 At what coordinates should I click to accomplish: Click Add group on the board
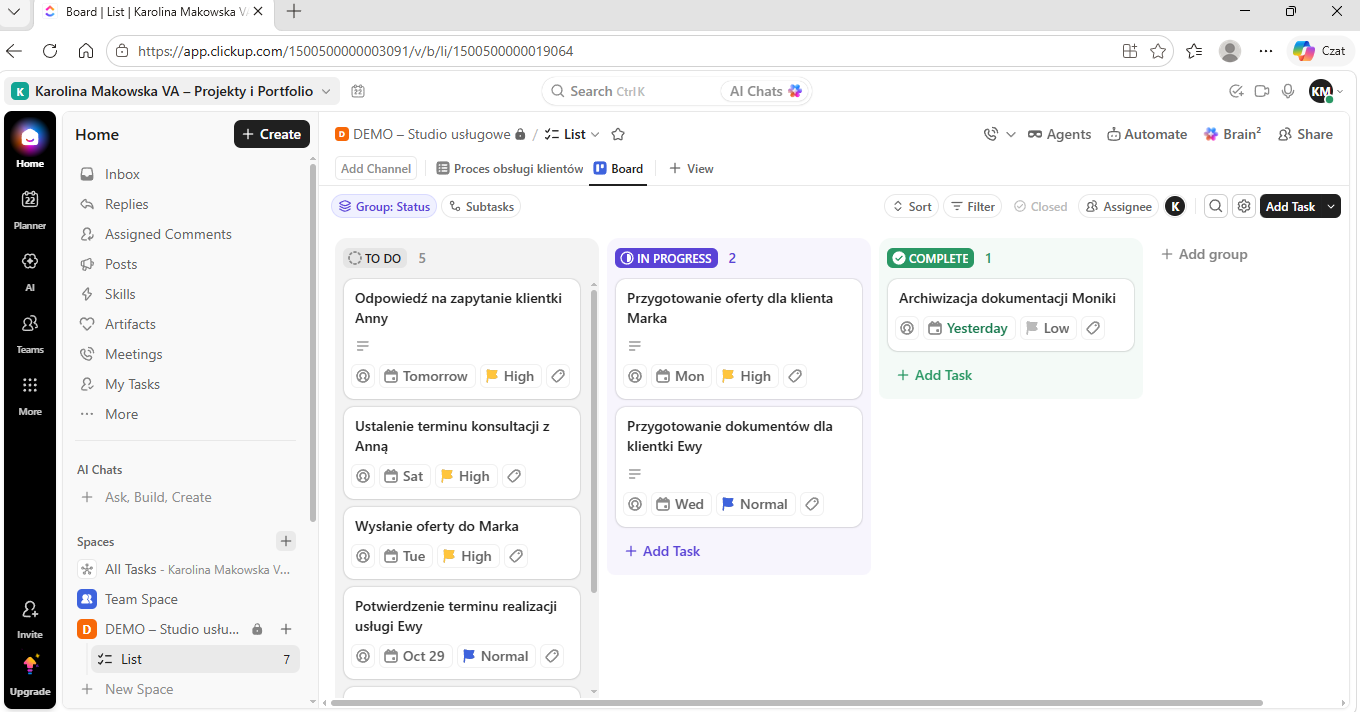coord(1204,254)
